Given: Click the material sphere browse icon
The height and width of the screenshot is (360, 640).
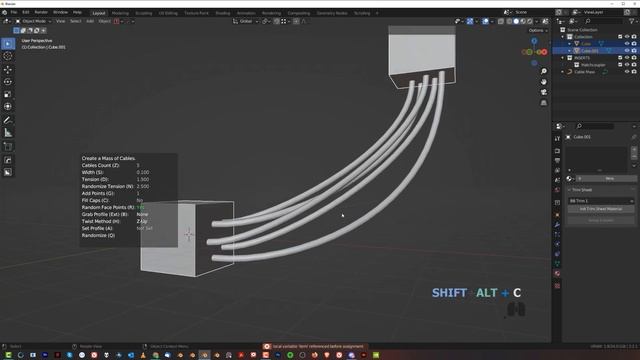Looking at the screenshot, I should click(x=569, y=178).
